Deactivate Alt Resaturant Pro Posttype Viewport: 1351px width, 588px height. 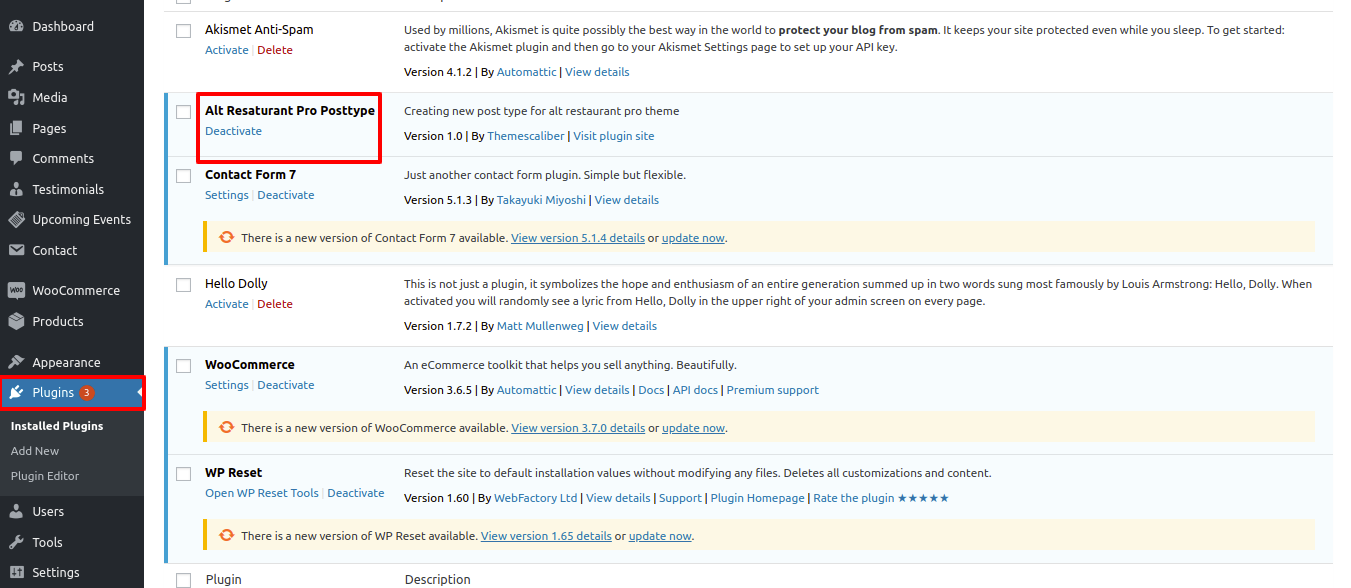[233, 131]
